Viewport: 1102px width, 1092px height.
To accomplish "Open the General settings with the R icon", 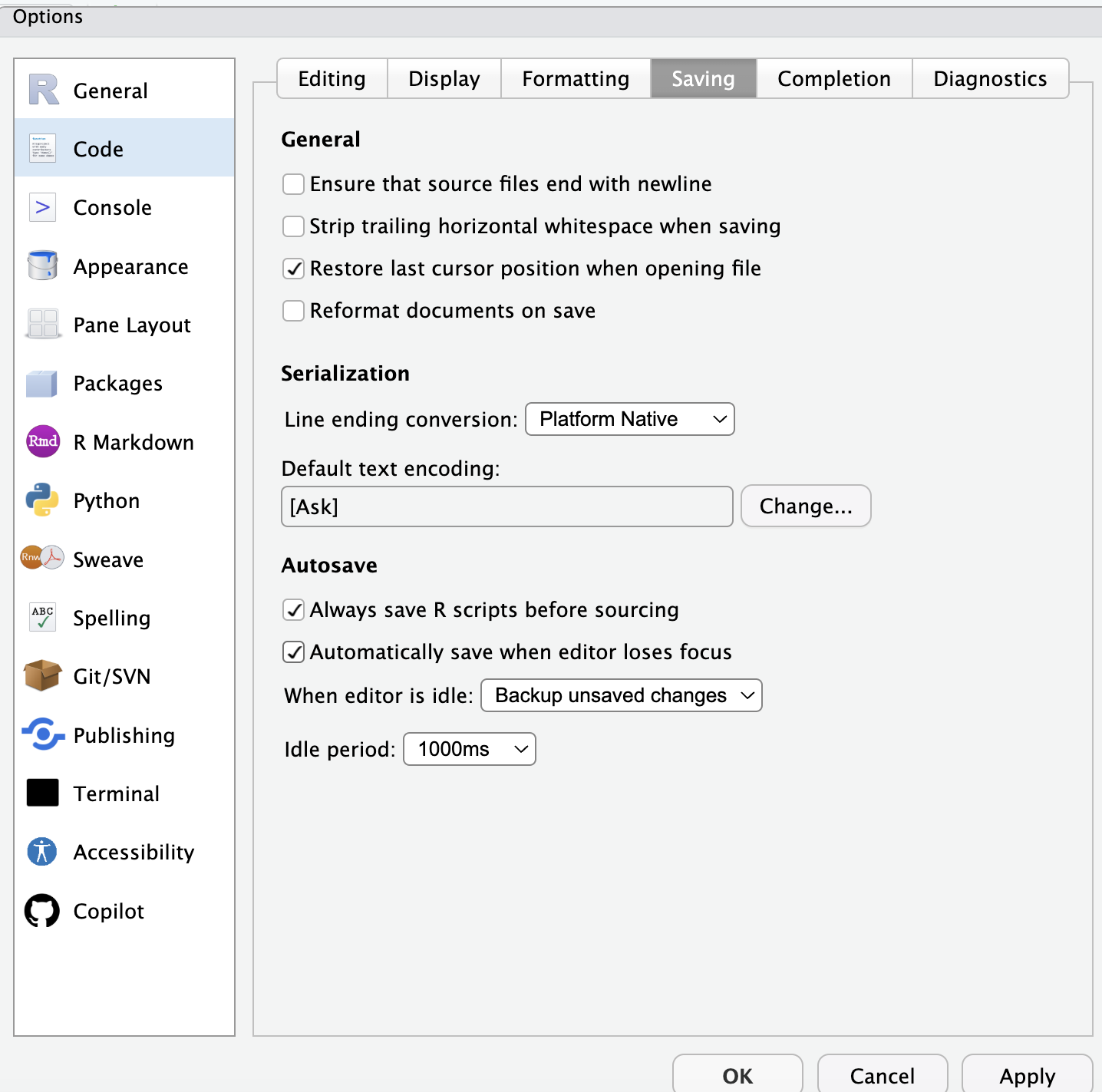I will [42, 89].
